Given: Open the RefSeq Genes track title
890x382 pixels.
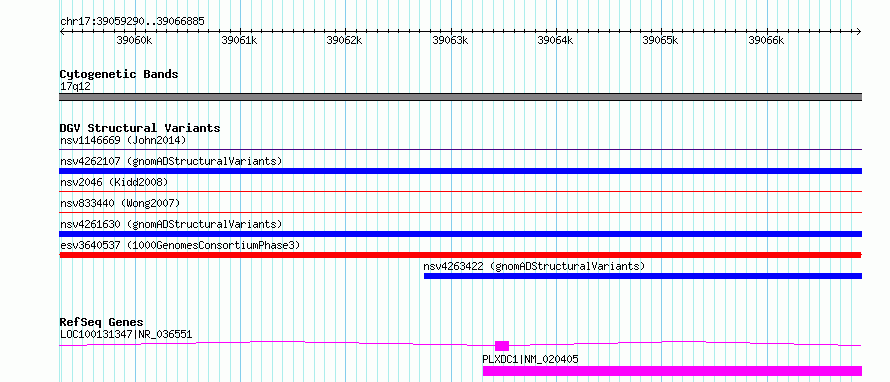Looking at the screenshot, I should [x=101, y=322].
